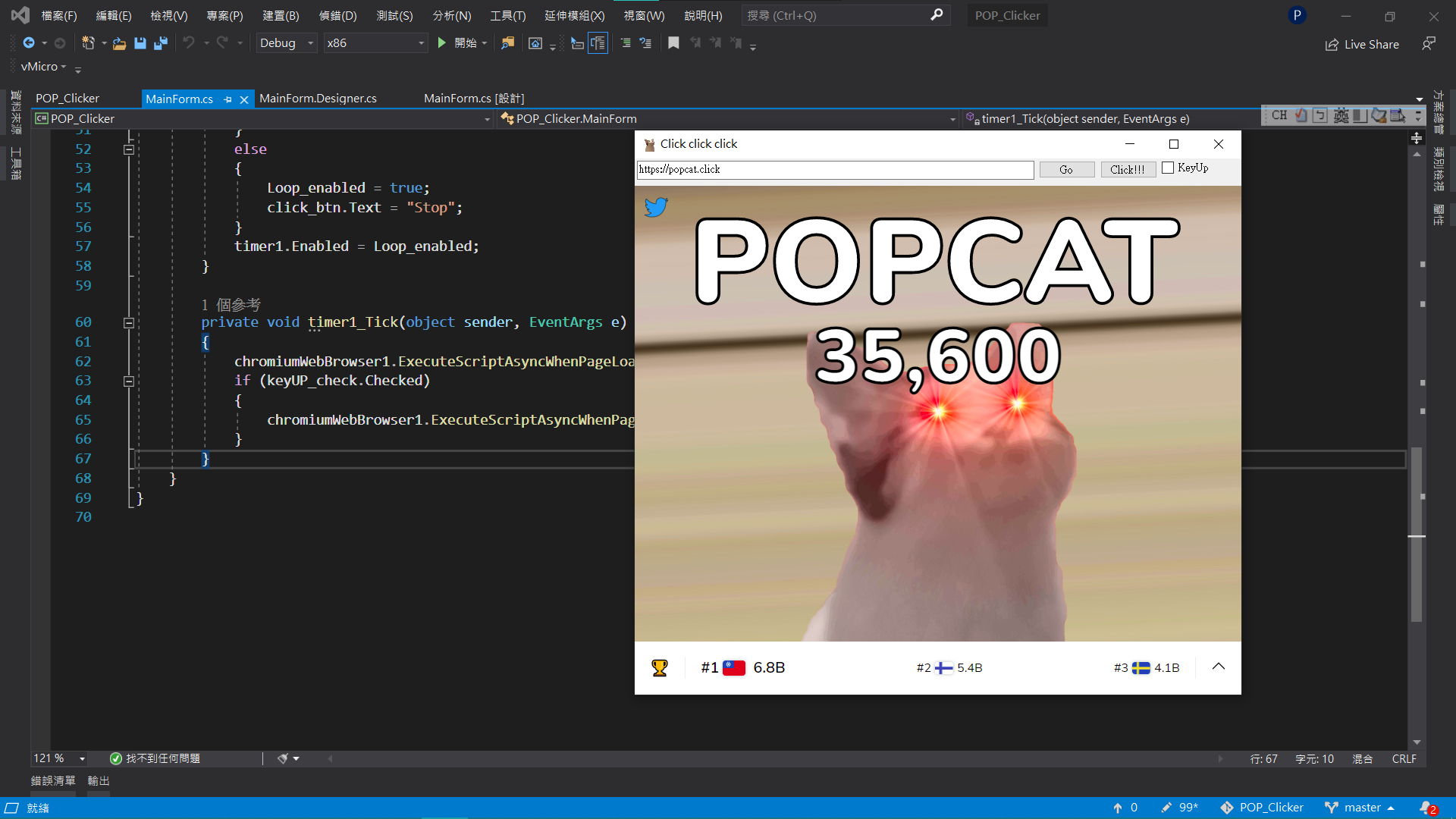Viewport: 1456px width, 819px height.
Task: Open the Debug configuration dropdown
Action: (287, 43)
